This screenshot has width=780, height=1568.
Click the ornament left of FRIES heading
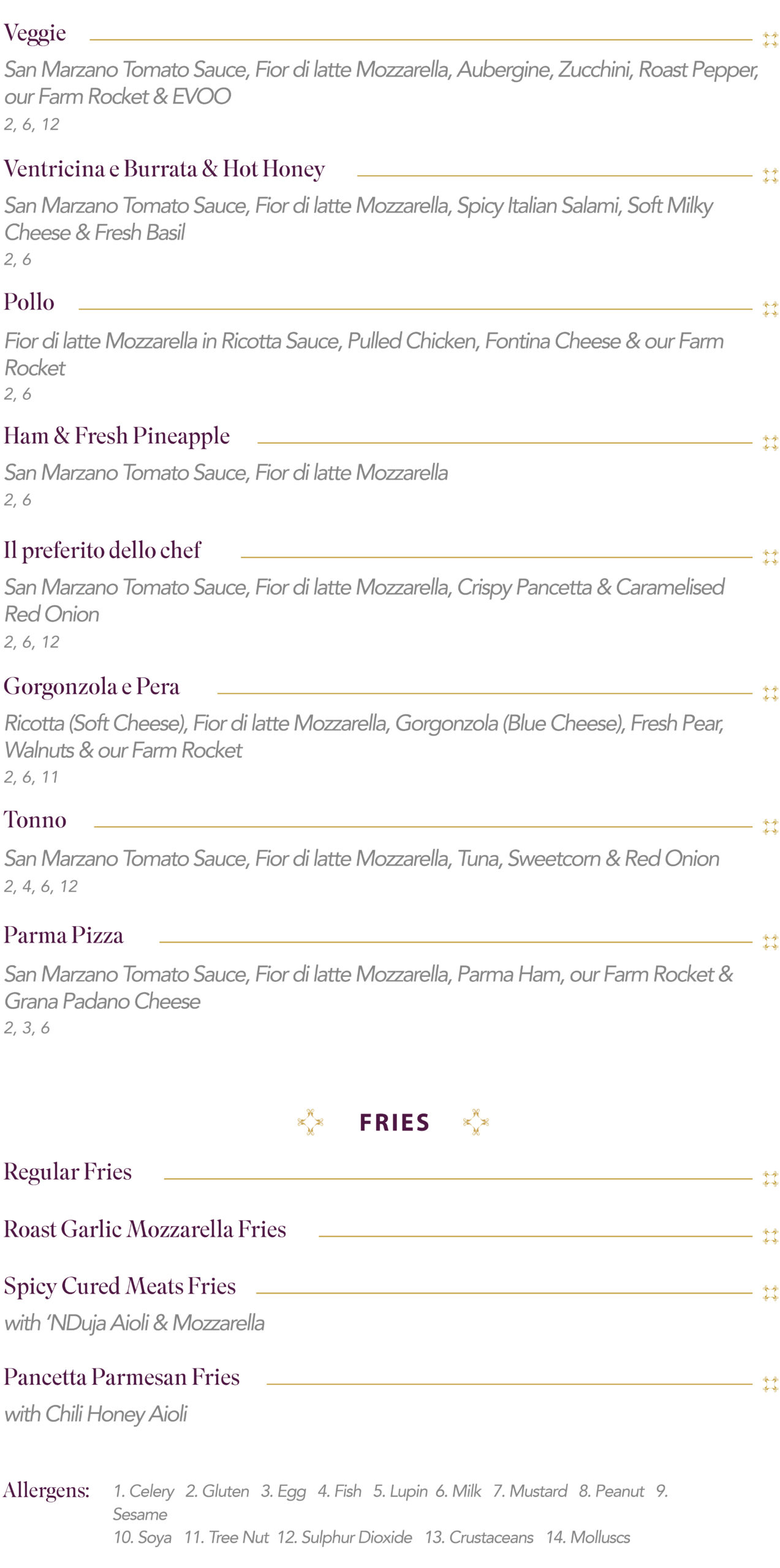[x=310, y=1122]
